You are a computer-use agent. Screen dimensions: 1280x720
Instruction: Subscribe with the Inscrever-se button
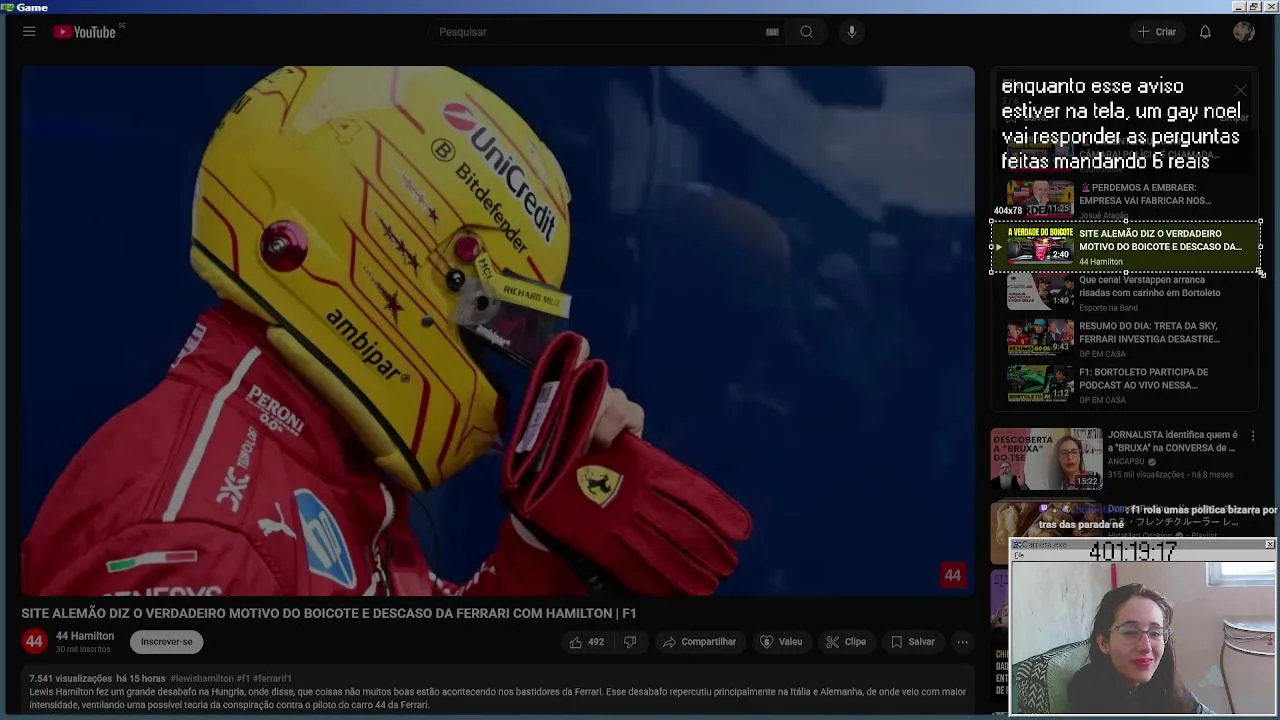(x=166, y=642)
